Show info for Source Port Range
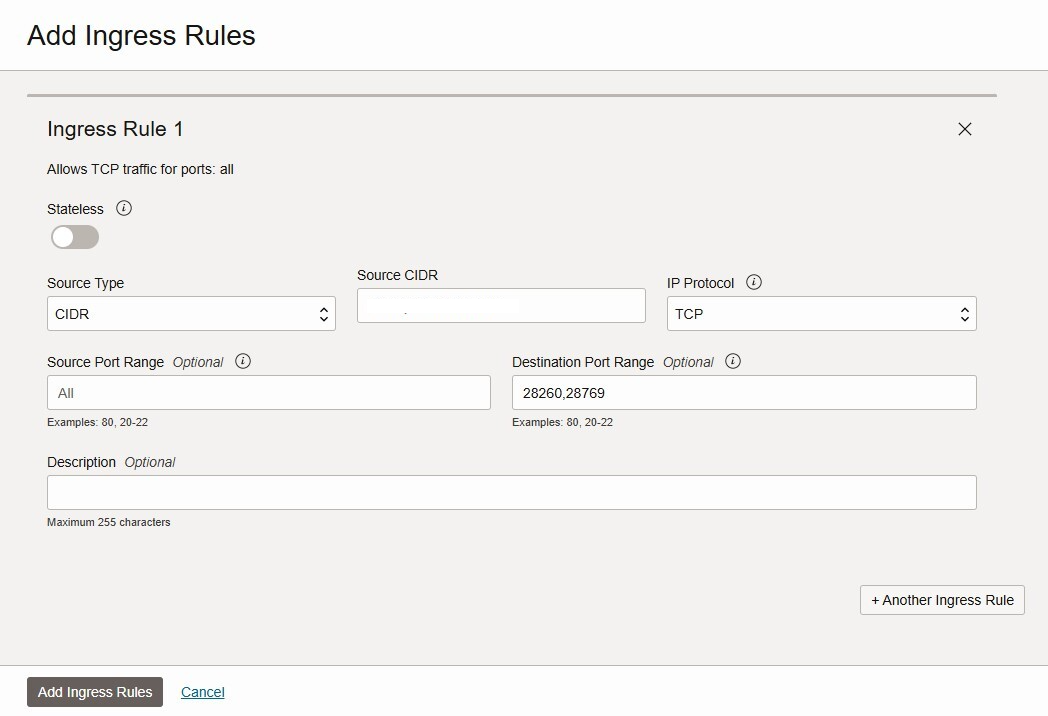Screen dimensions: 1048x716 click(243, 361)
